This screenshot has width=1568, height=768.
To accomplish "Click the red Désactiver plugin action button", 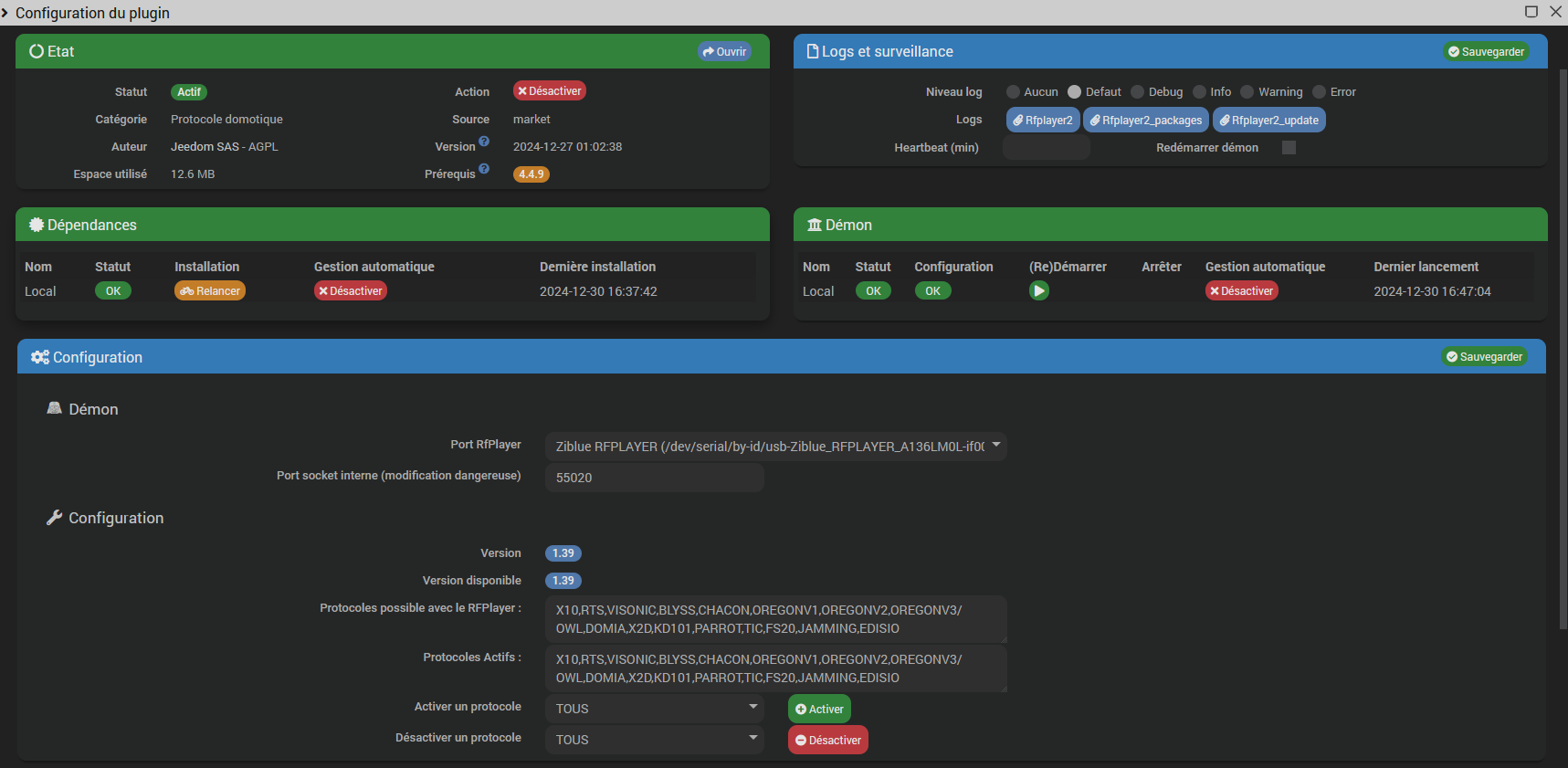I will pyautogui.click(x=549, y=90).
